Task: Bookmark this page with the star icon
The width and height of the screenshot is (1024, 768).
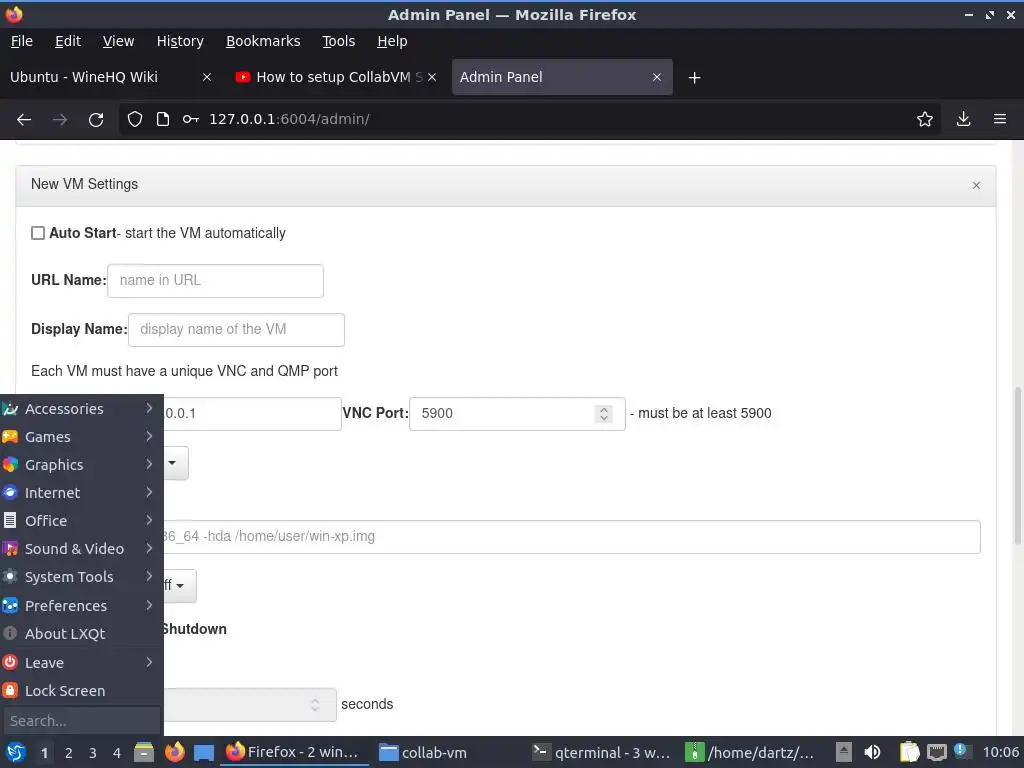Action: coord(925,119)
